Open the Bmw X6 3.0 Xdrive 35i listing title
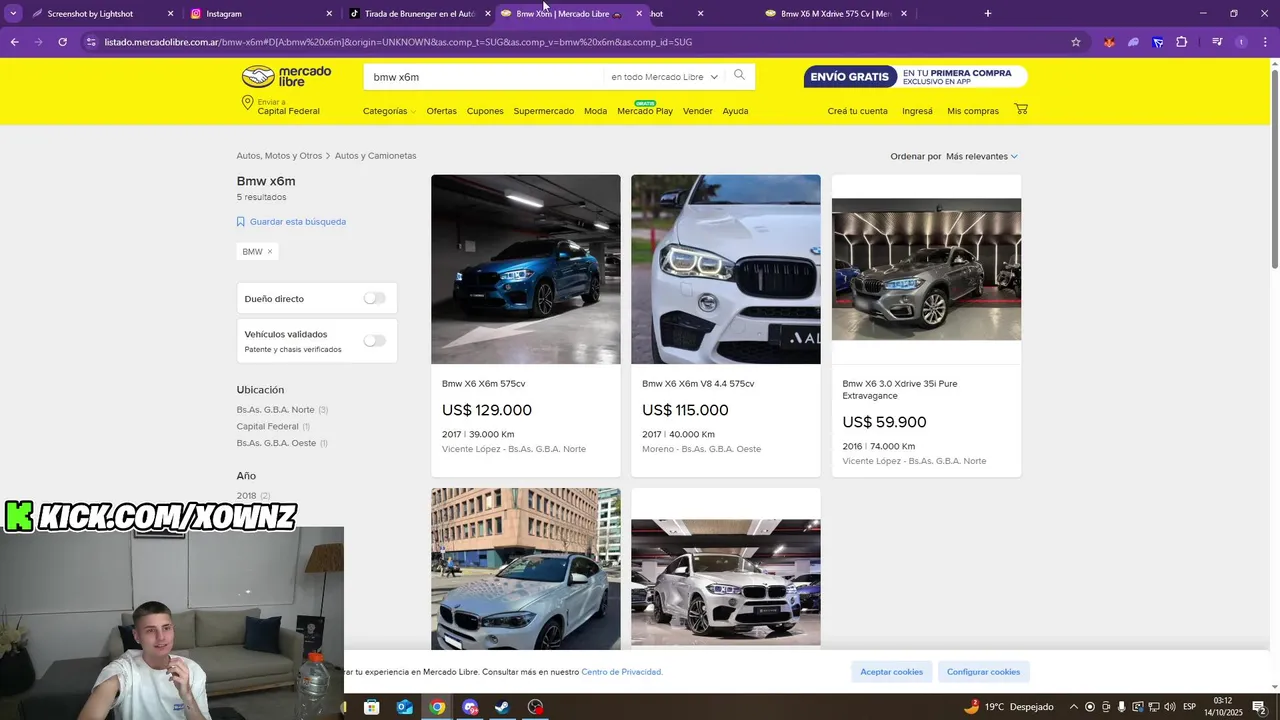 pos(900,390)
